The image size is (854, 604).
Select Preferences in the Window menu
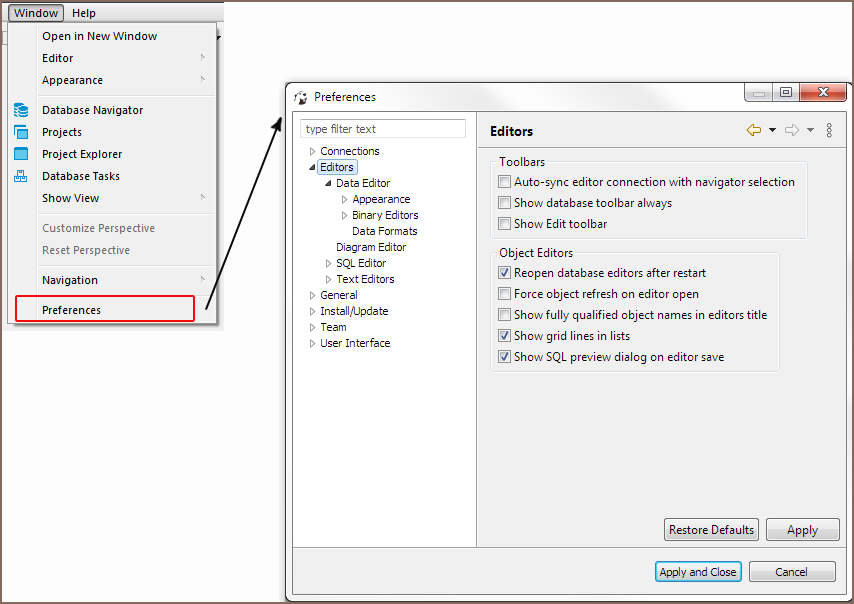click(x=71, y=310)
